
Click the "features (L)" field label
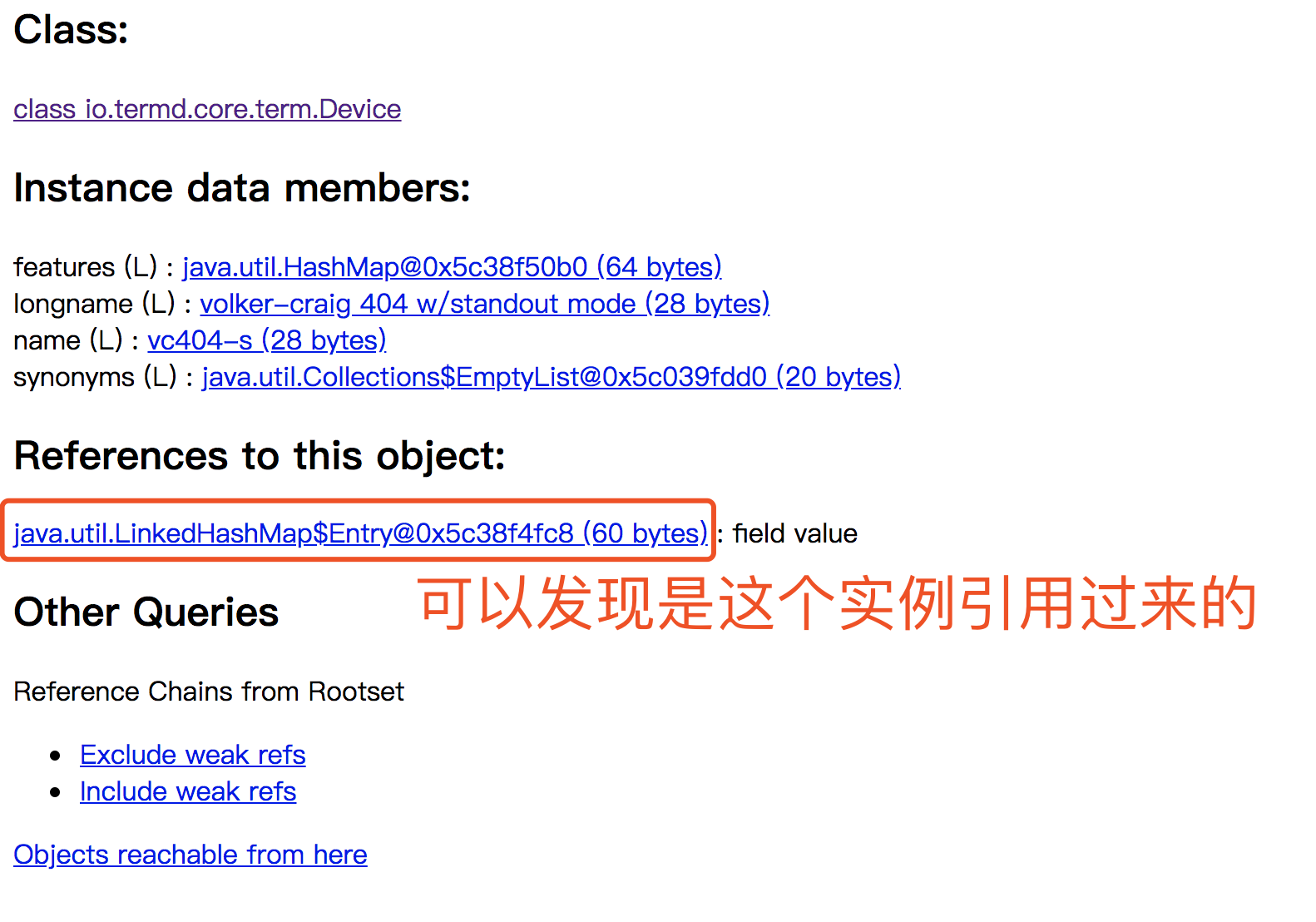(x=85, y=267)
